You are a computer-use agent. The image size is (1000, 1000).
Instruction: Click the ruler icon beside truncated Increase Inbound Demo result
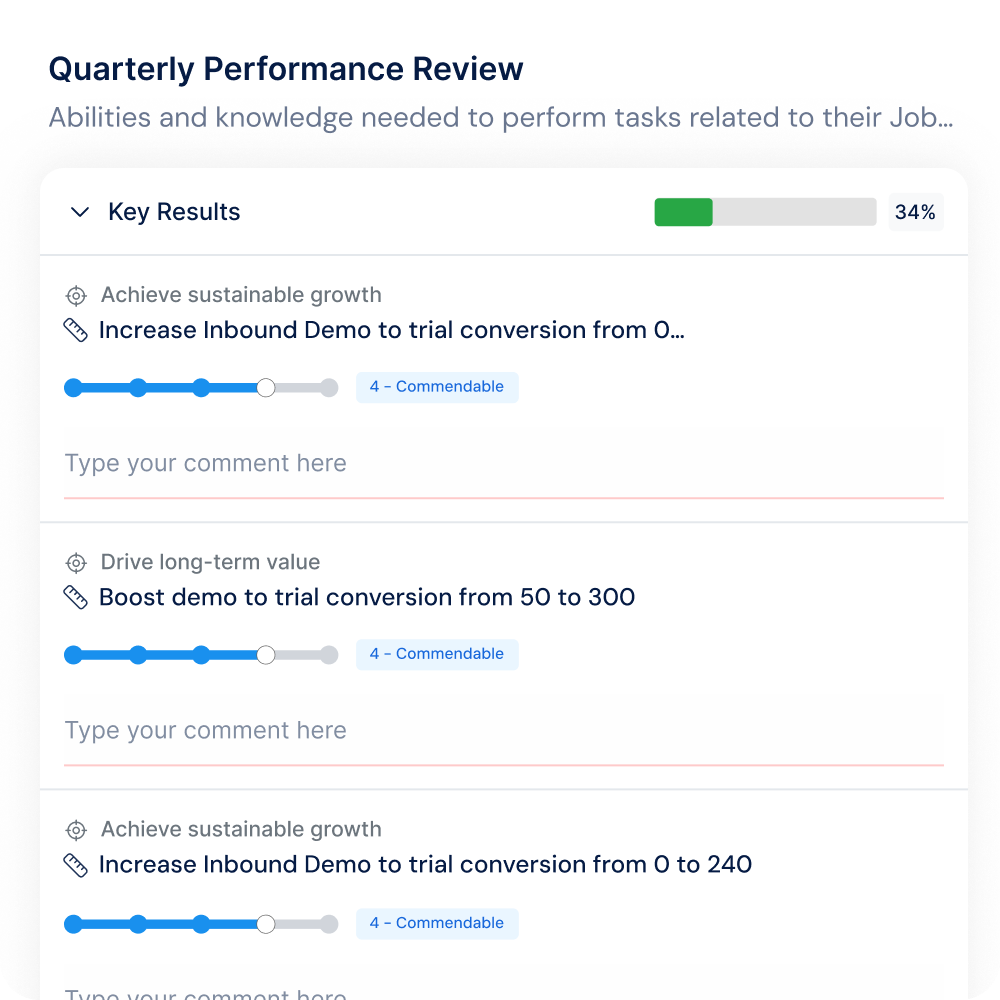[75, 330]
